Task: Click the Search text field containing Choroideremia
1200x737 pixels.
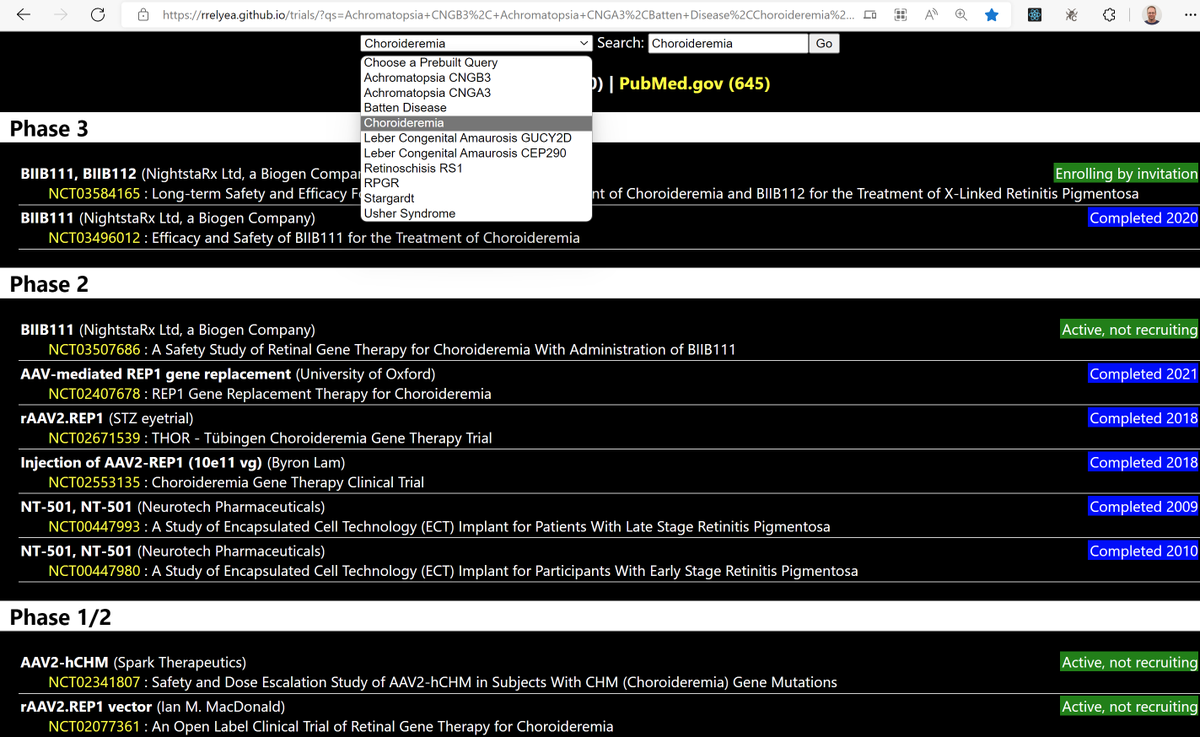Action: 728,43
